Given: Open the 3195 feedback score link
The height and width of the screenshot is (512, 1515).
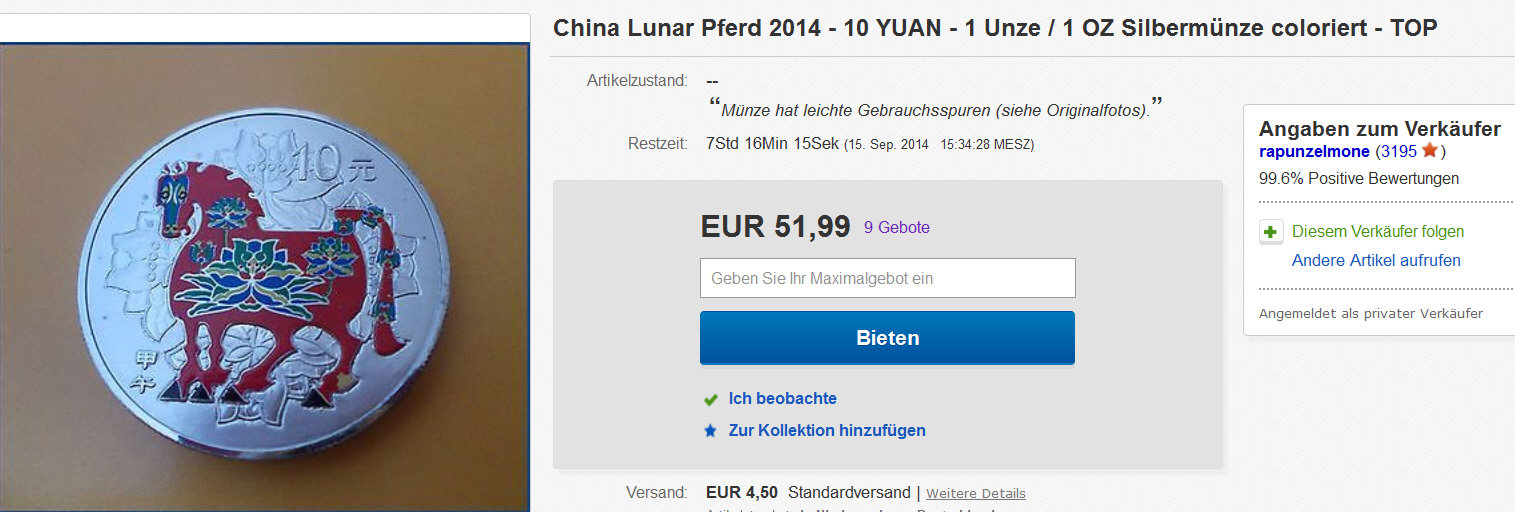Looking at the screenshot, I should (1398, 151).
